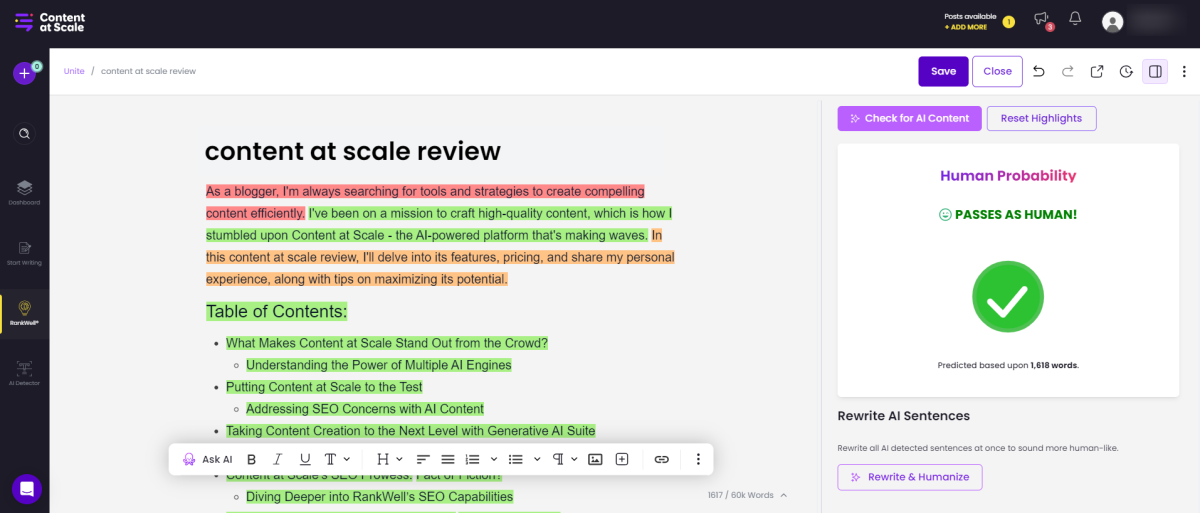Open announcements megaphone icon

[x=1041, y=19]
